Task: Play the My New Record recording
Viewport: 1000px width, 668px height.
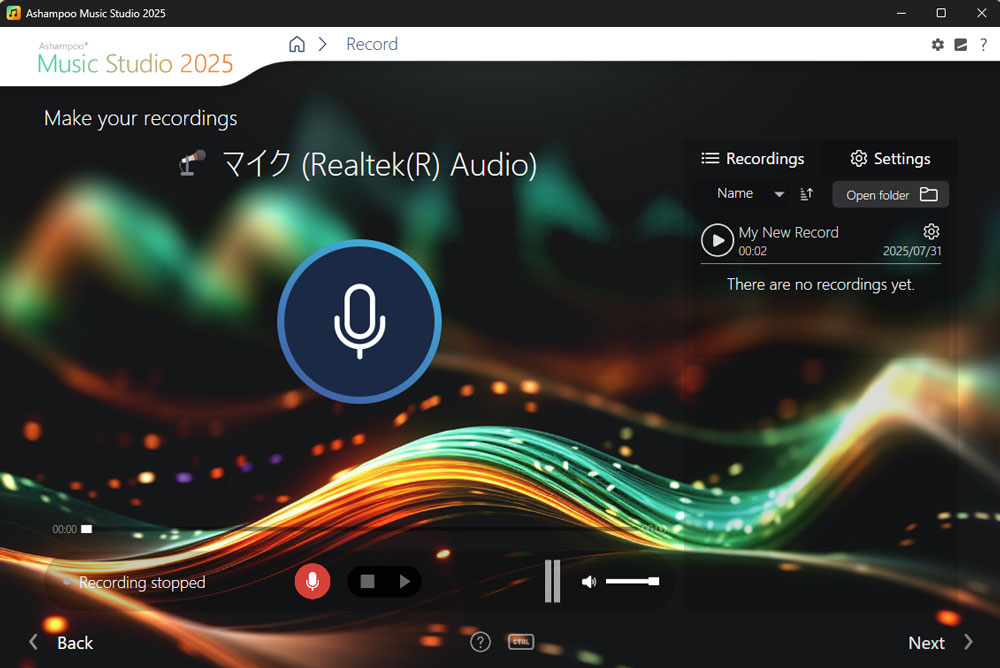Action: (717, 241)
